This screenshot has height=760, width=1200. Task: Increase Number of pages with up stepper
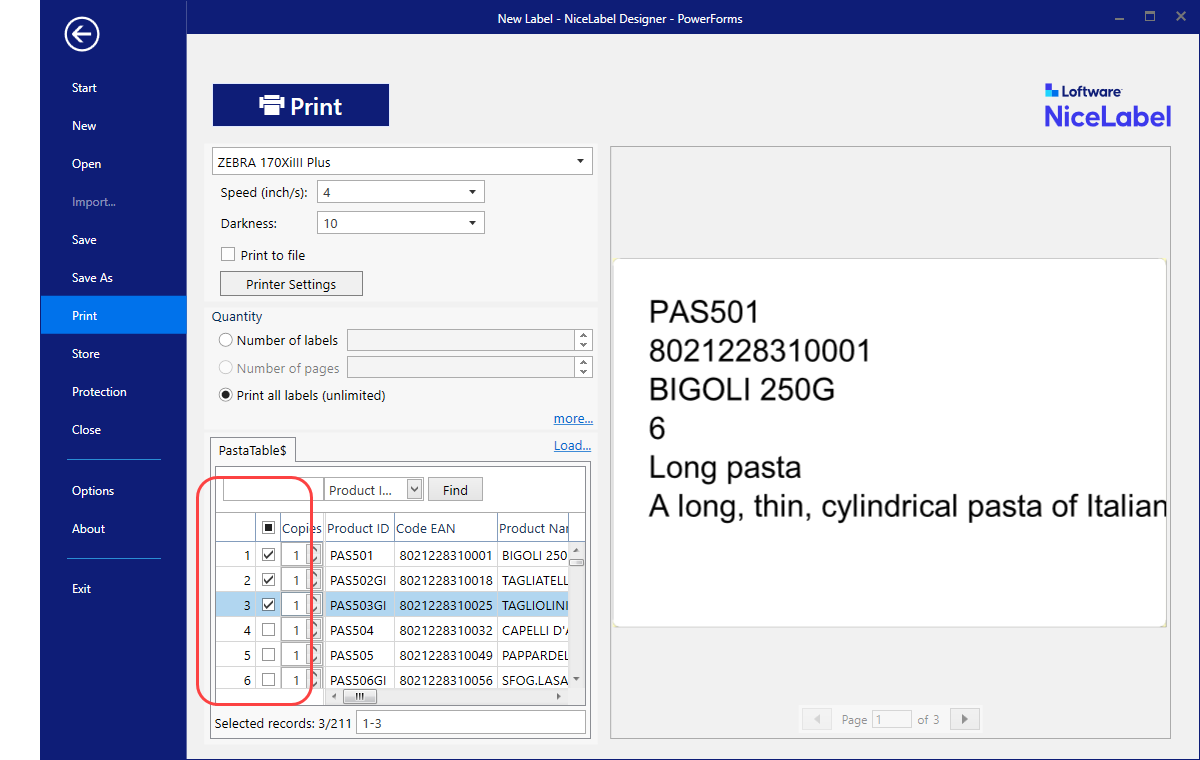click(x=584, y=363)
